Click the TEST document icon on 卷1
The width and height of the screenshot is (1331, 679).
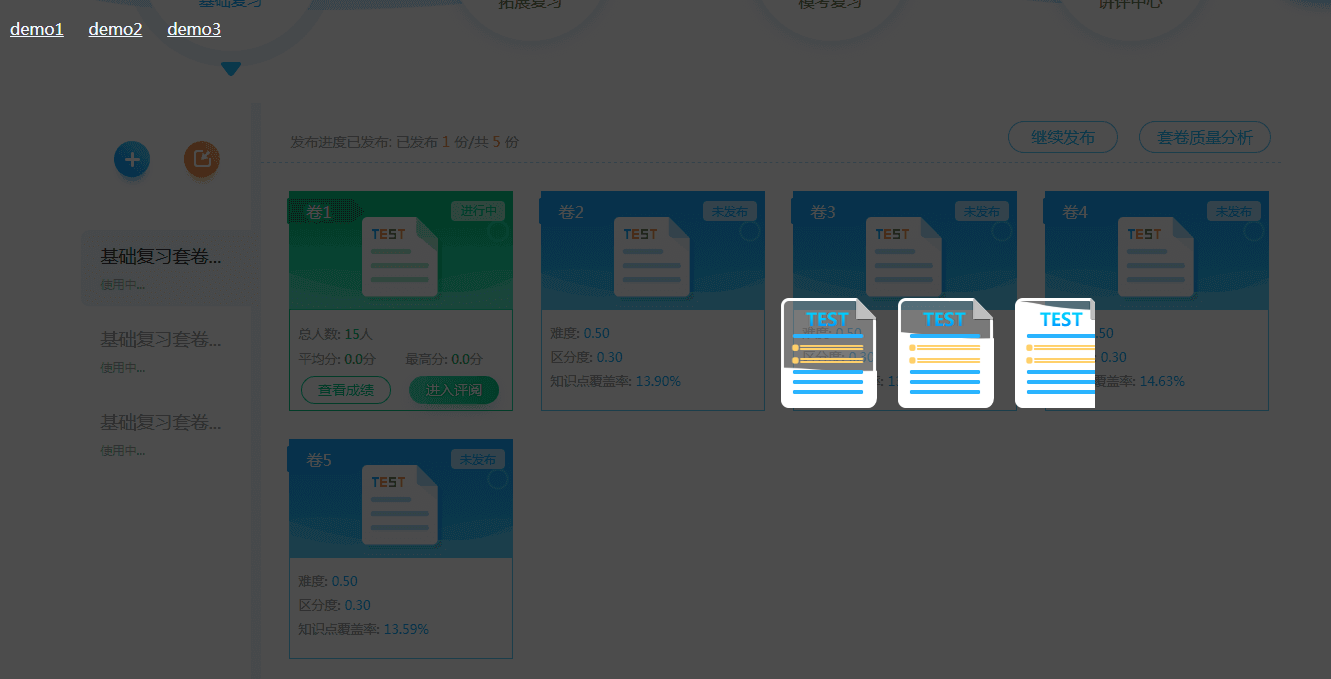(x=400, y=257)
